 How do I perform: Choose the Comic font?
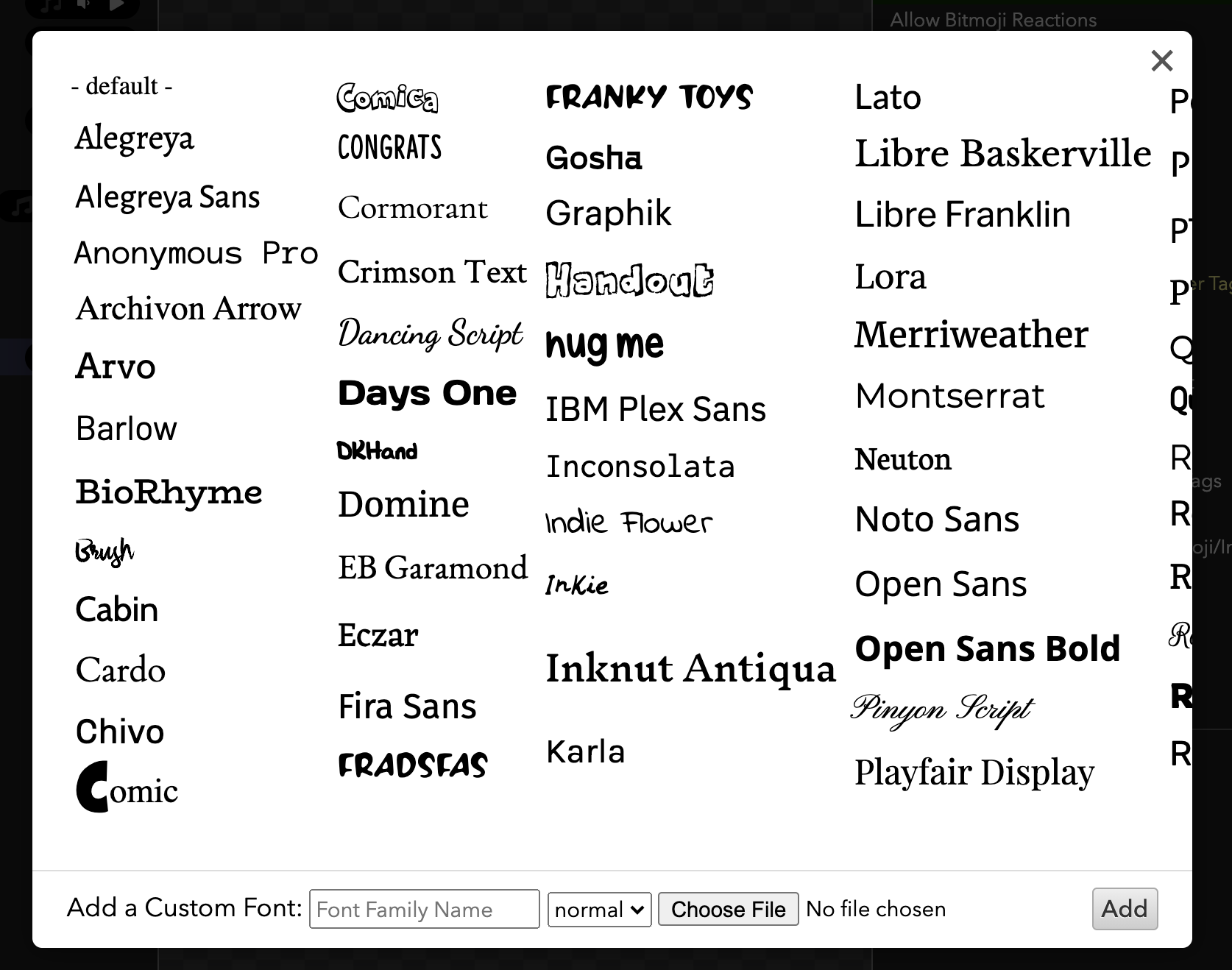point(127,787)
